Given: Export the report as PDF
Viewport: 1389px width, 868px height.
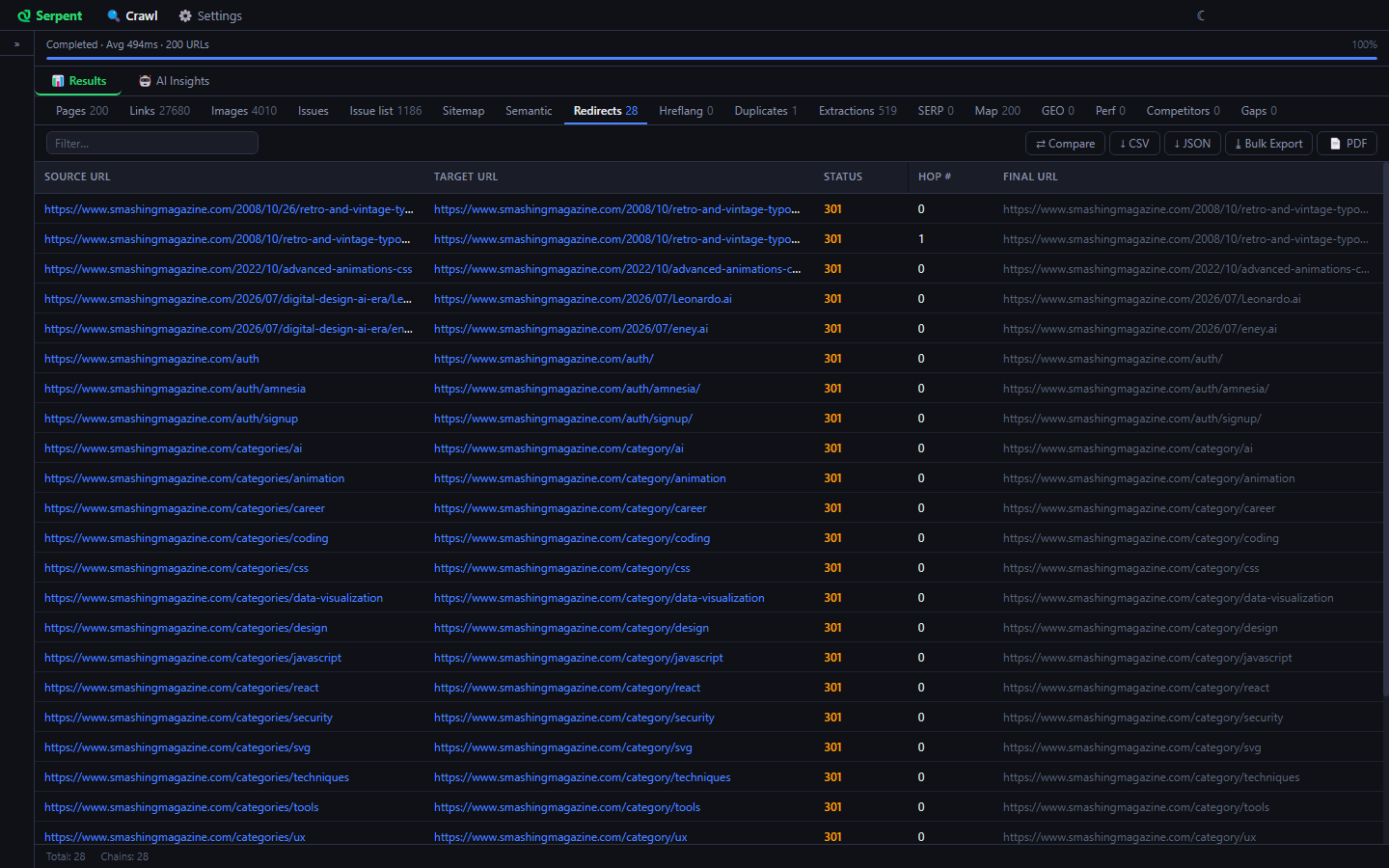Looking at the screenshot, I should pos(1348,144).
